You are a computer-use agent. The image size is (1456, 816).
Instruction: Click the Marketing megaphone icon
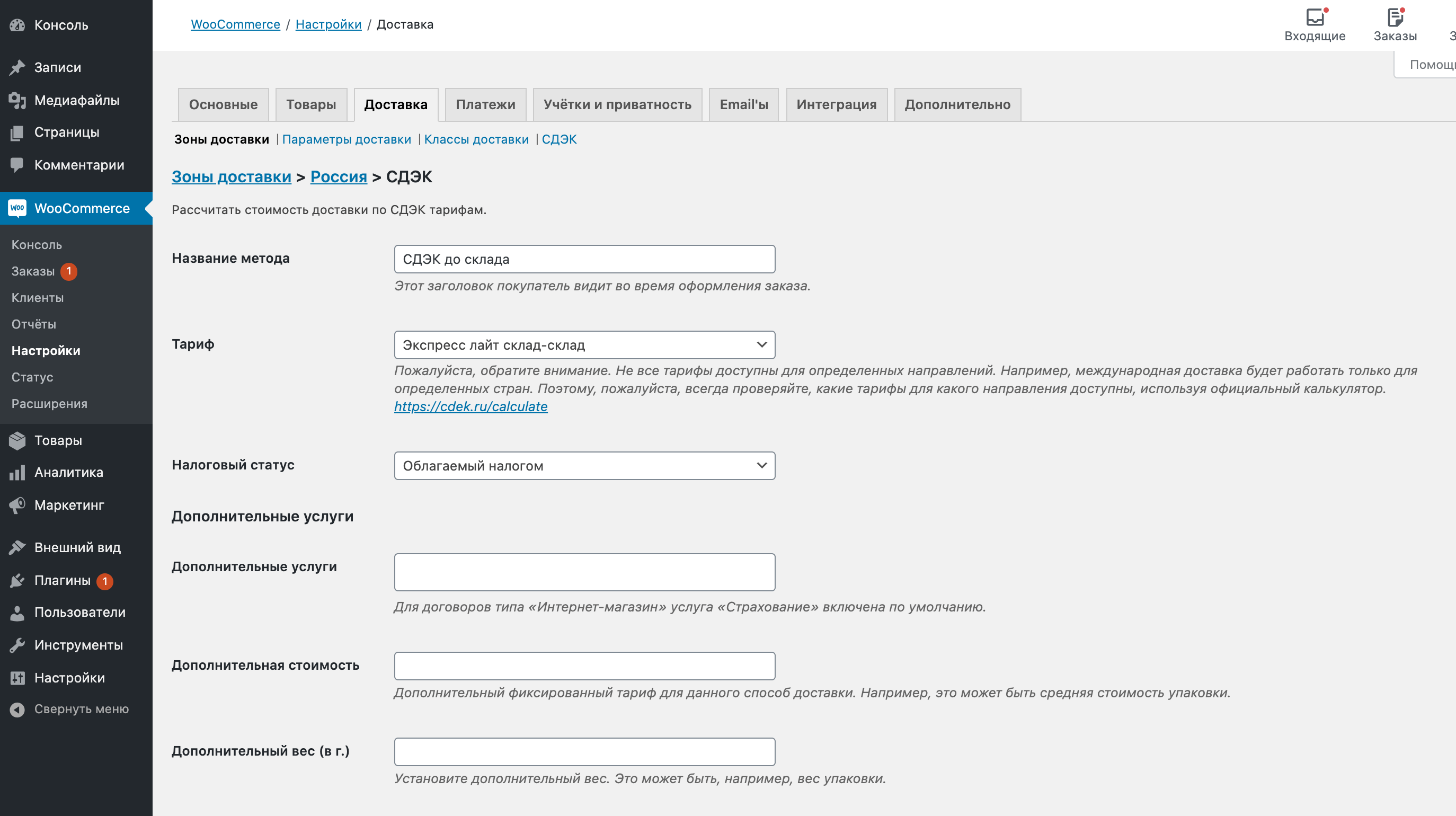pyautogui.click(x=17, y=505)
